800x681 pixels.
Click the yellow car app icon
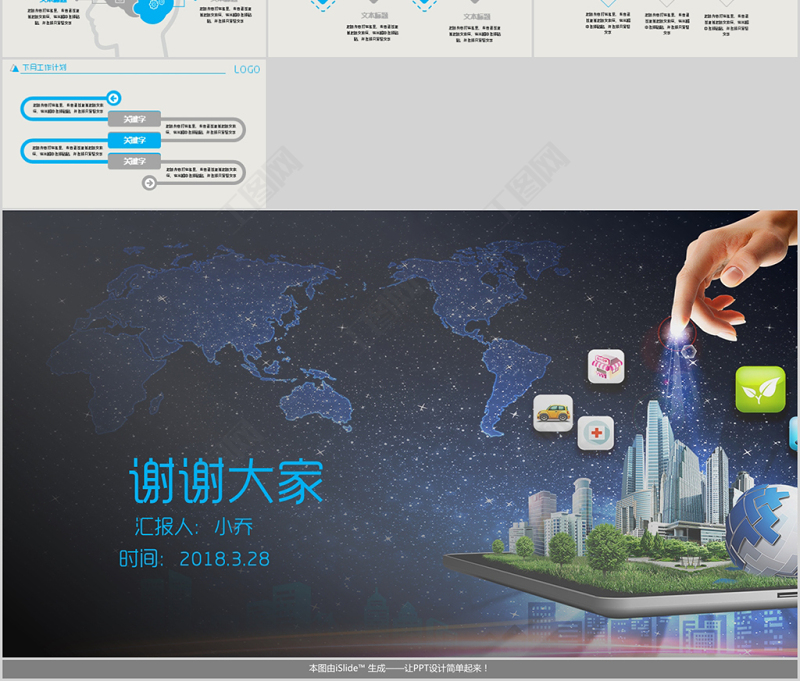[x=553, y=412]
